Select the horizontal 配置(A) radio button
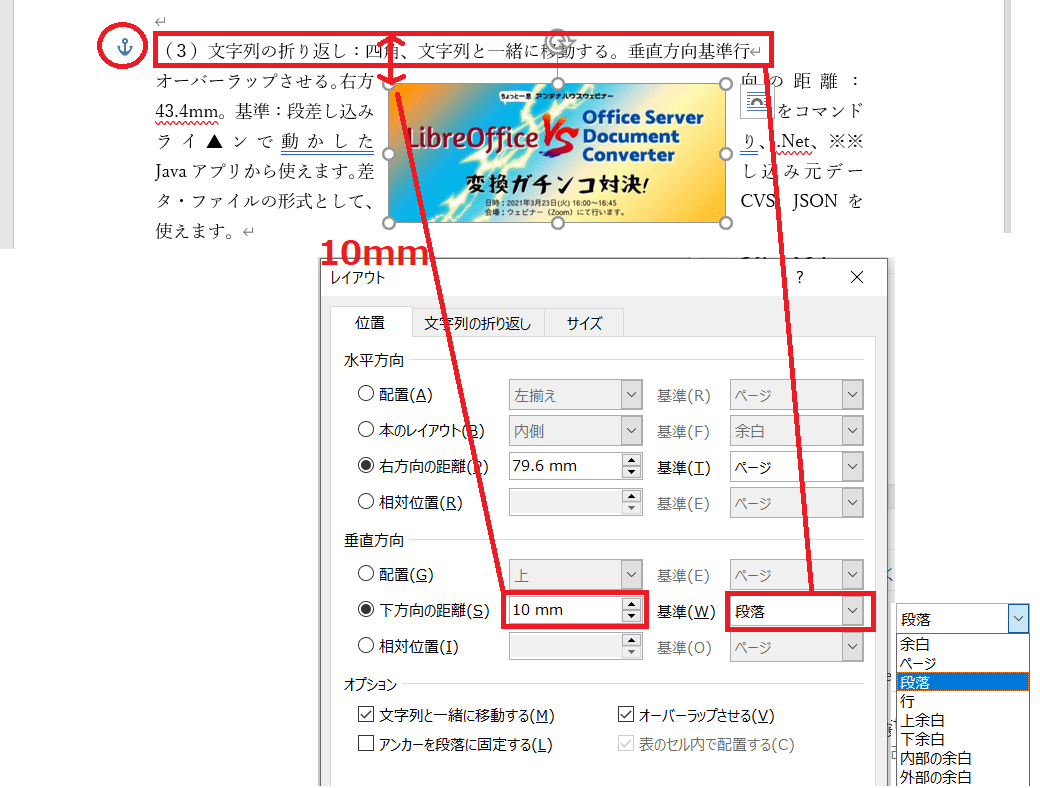Image resolution: width=1040 pixels, height=788 pixels. point(366,394)
